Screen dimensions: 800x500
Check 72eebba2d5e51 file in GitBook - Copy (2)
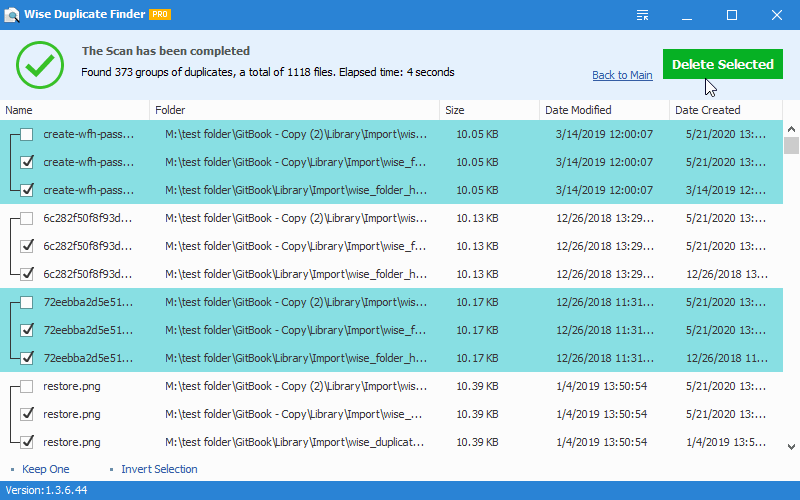[27, 303]
